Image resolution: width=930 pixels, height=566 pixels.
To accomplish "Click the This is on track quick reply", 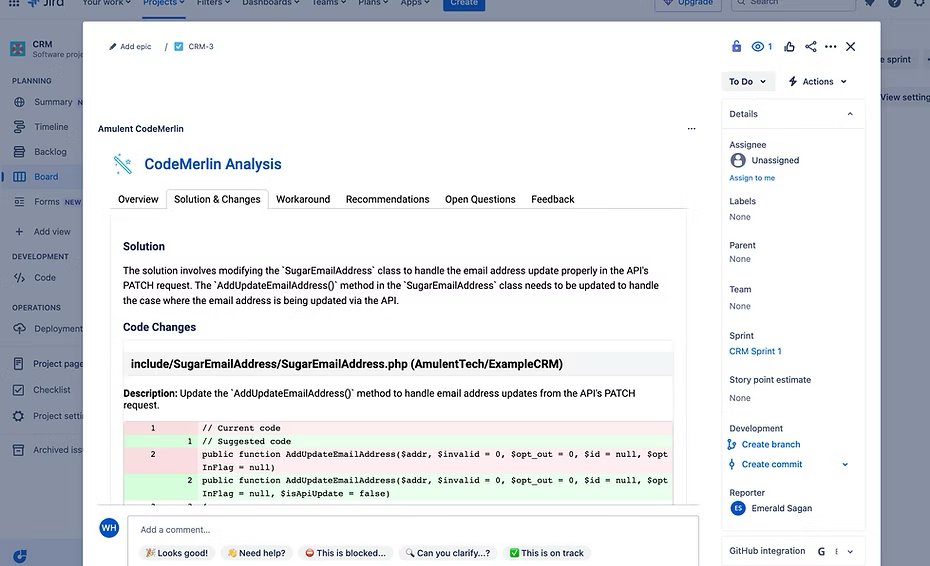I will click(x=547, y=553).
